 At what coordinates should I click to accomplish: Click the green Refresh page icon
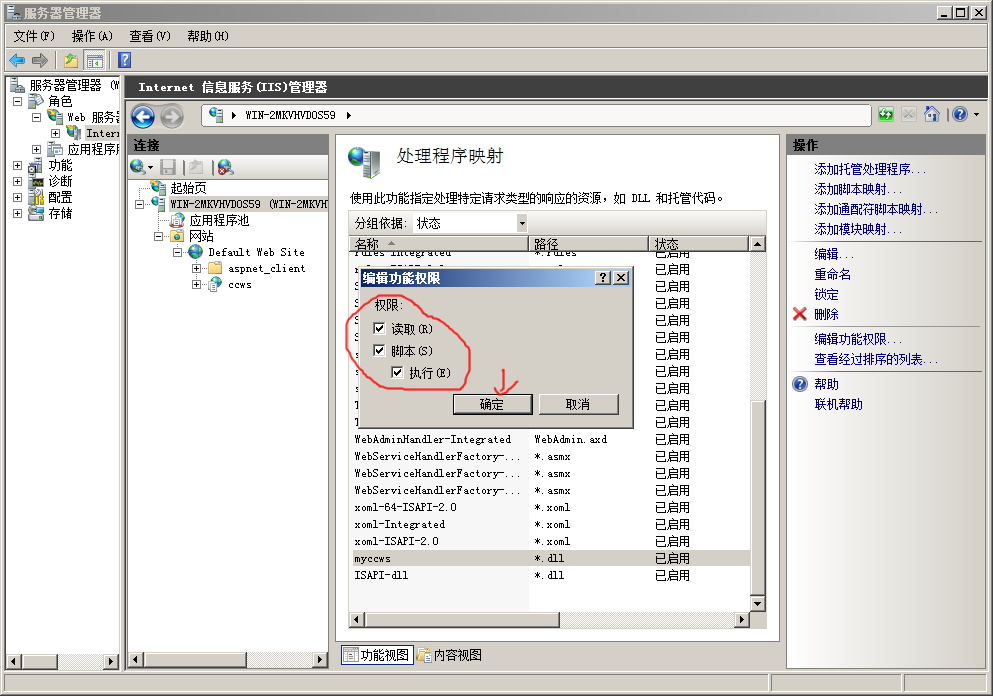click(x=886, y=114)
